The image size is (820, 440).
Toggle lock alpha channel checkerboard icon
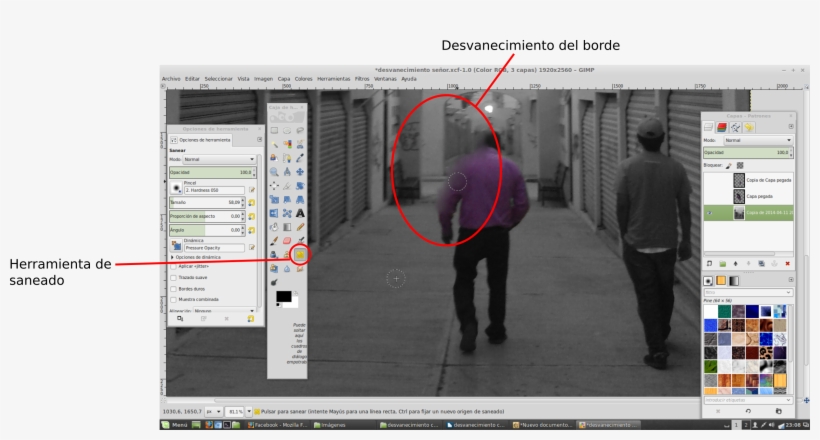pos(740,165)
